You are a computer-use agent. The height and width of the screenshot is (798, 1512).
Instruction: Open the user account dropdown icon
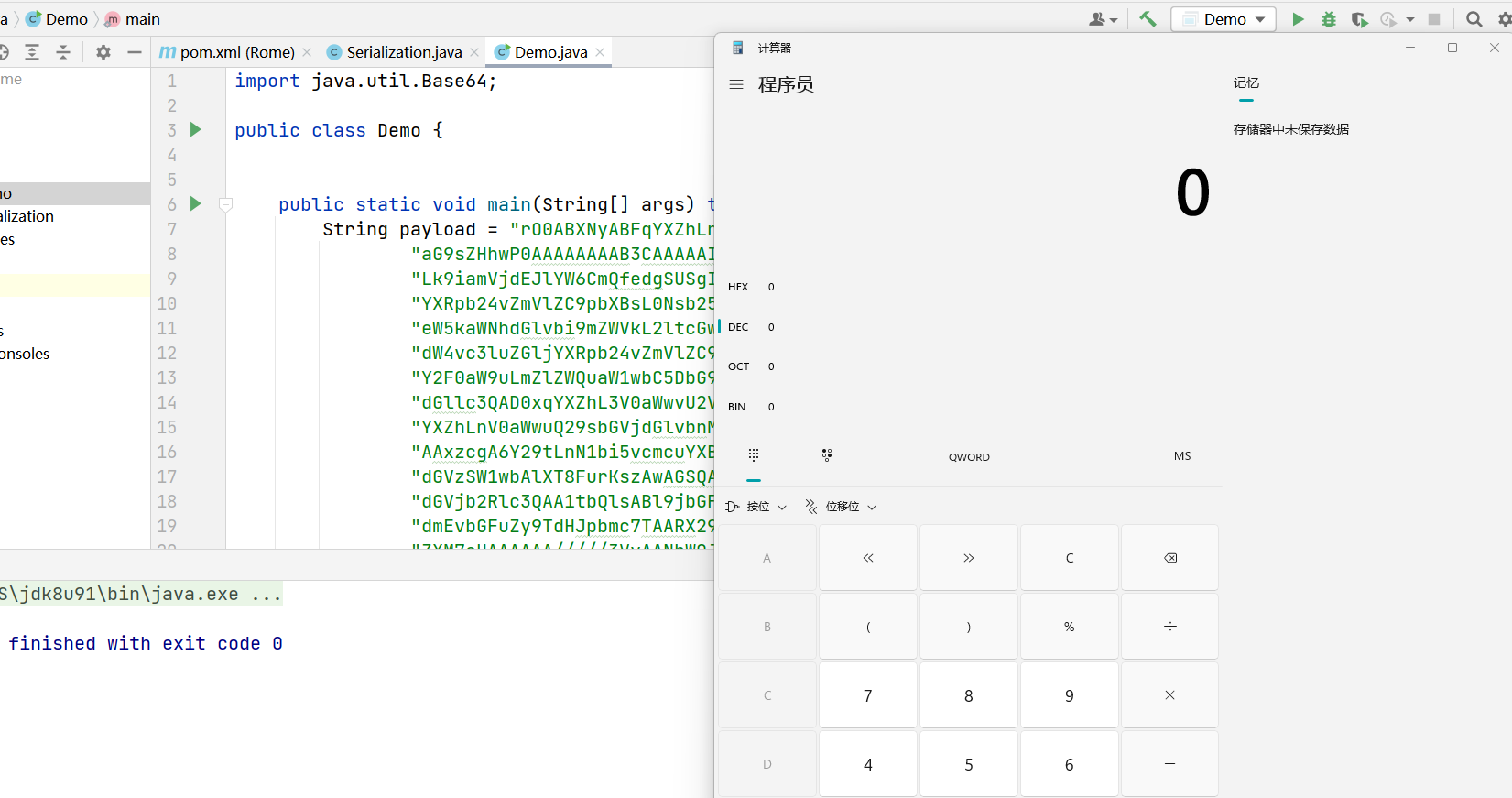pos(1103,19)
